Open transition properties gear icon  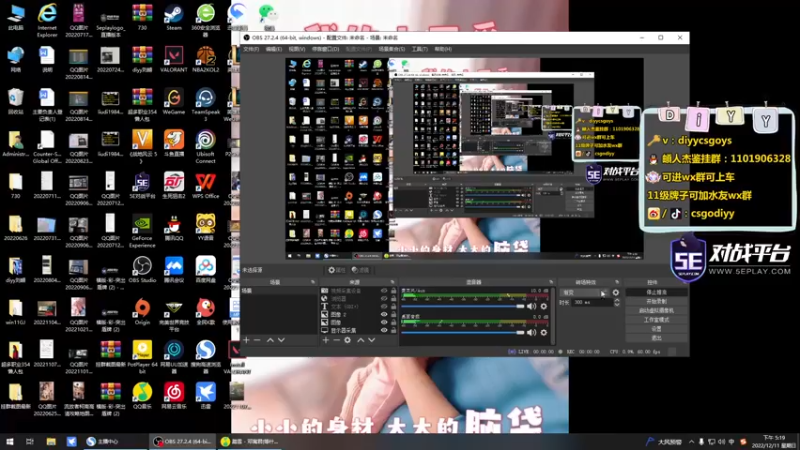616,293
